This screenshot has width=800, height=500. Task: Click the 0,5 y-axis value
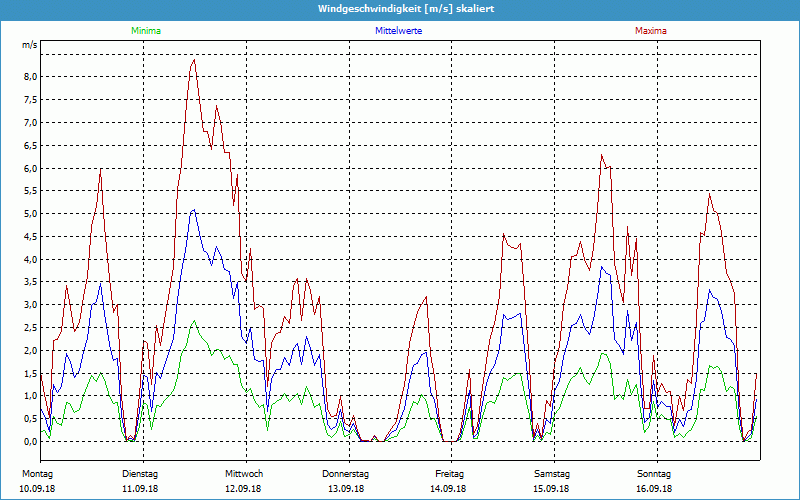pyautogui.click(x=31, y=419)
